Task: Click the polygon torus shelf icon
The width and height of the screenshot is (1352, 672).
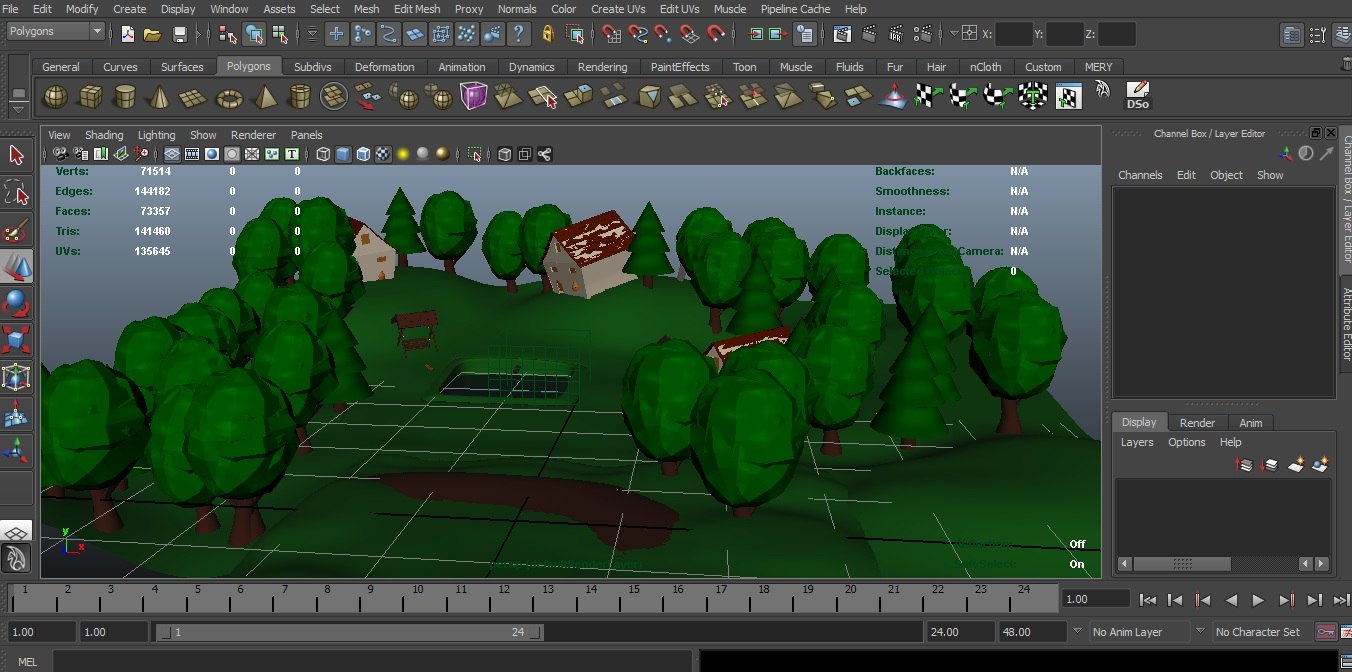Action: click(229, 97)
